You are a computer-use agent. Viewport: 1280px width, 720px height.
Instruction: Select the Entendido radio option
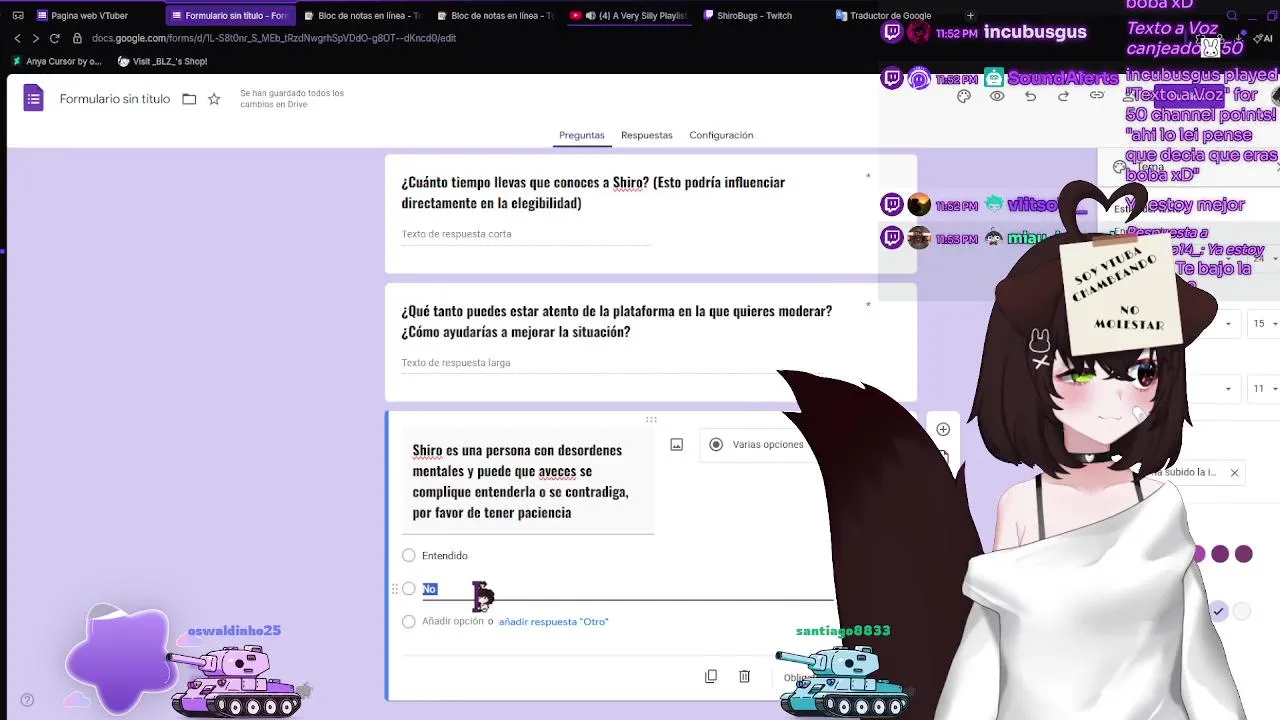408,555
